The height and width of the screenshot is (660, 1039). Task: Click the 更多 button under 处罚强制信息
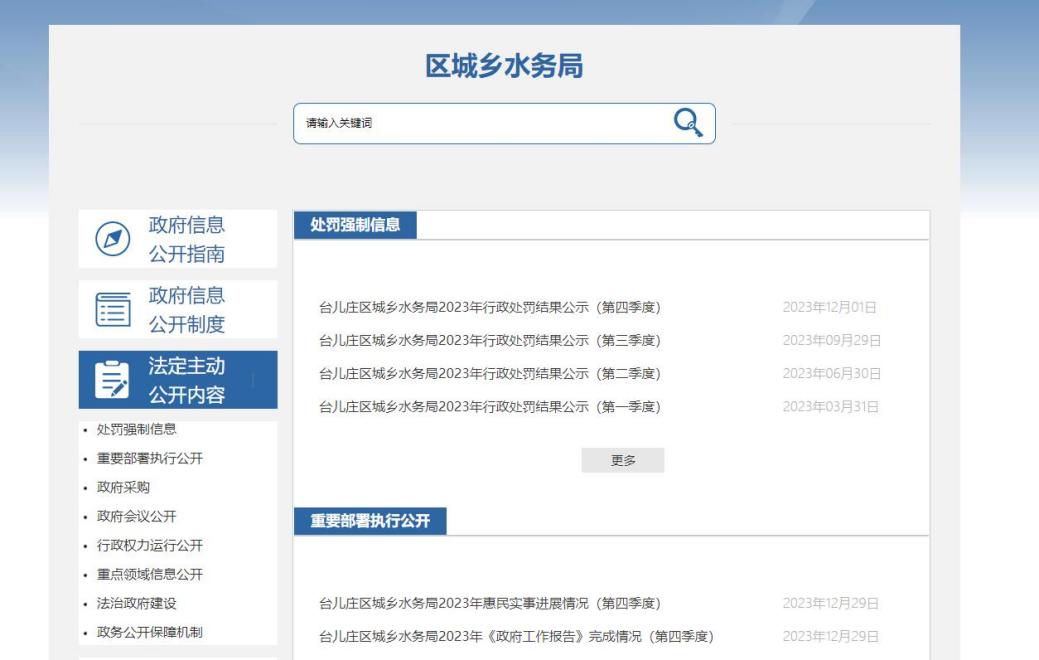point(623,461)
